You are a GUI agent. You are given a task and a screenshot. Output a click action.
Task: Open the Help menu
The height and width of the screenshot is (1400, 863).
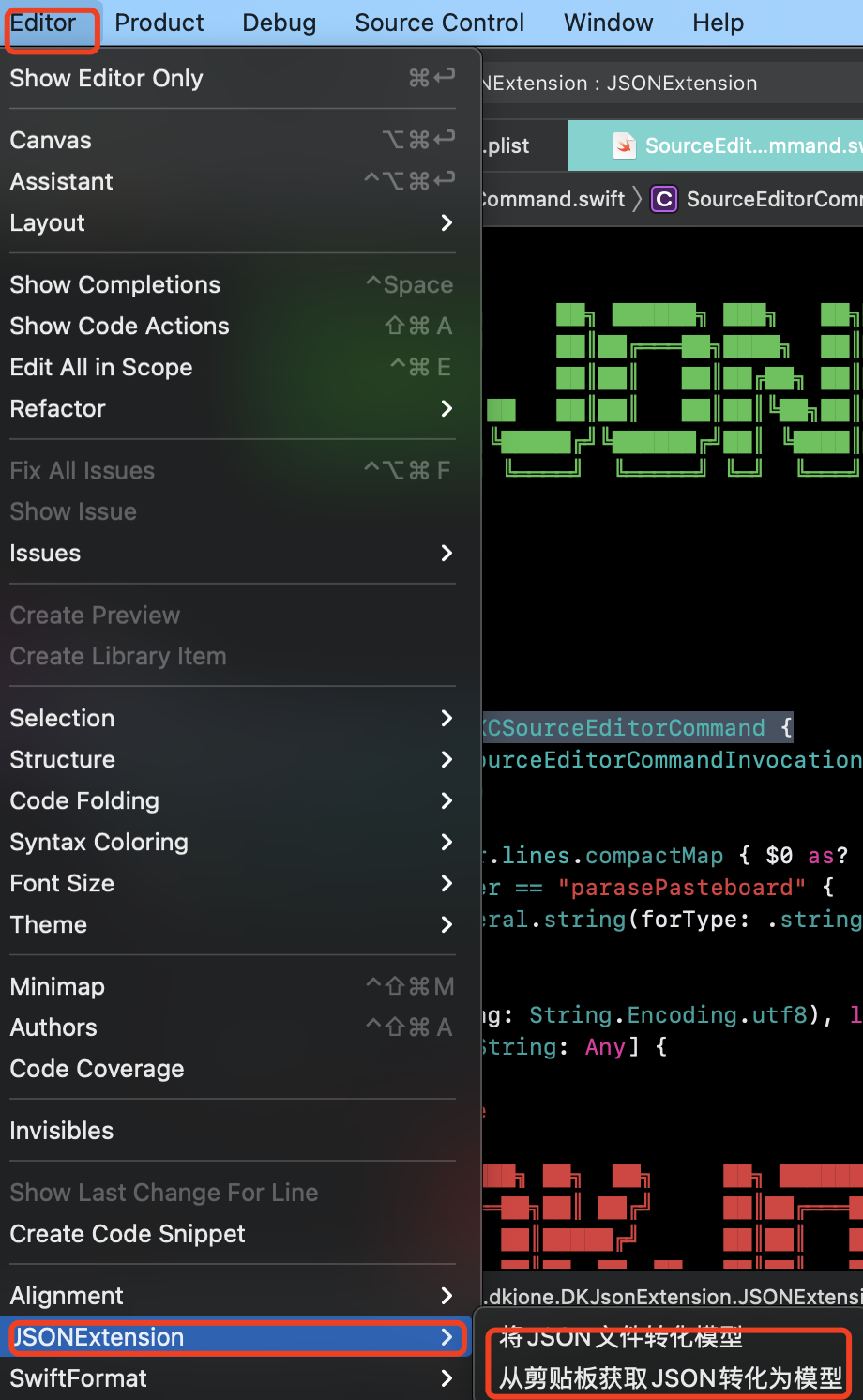click(x=718, y=23)
